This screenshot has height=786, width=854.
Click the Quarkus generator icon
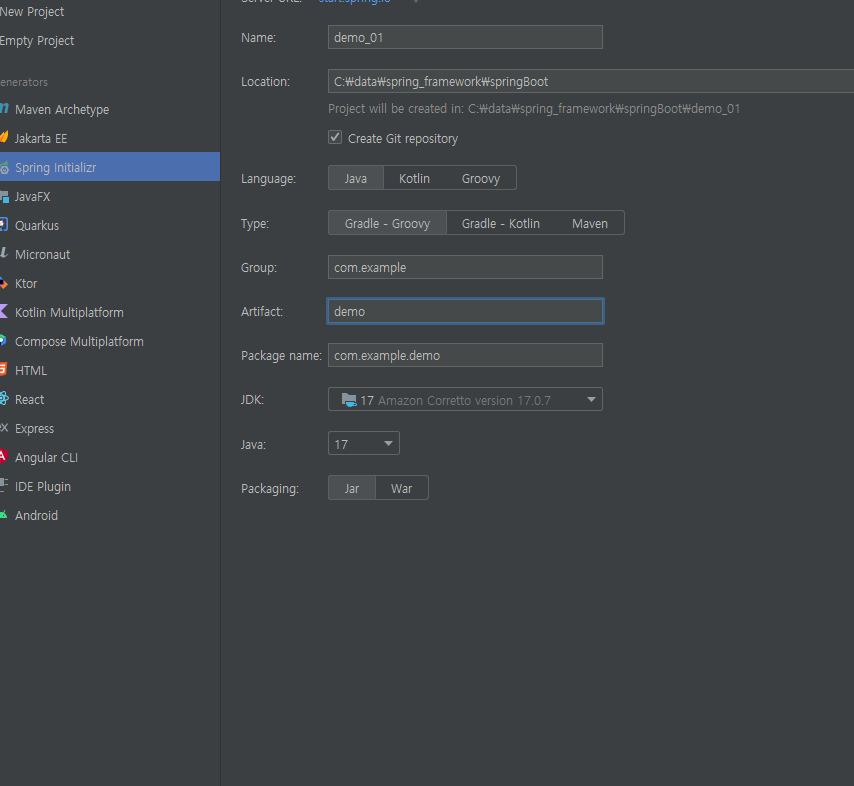click(4, 224)
